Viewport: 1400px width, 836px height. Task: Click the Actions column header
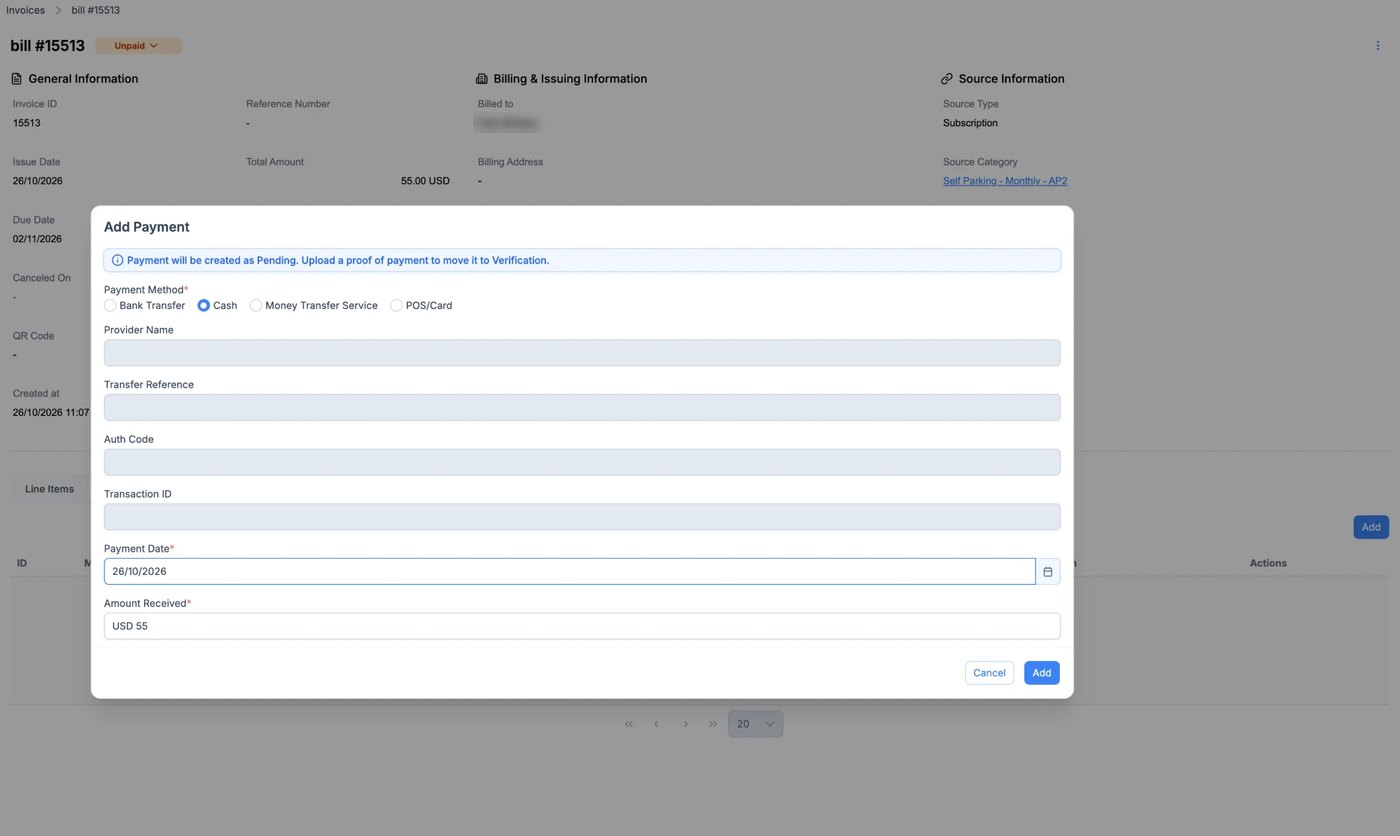tap(1268, 563)
